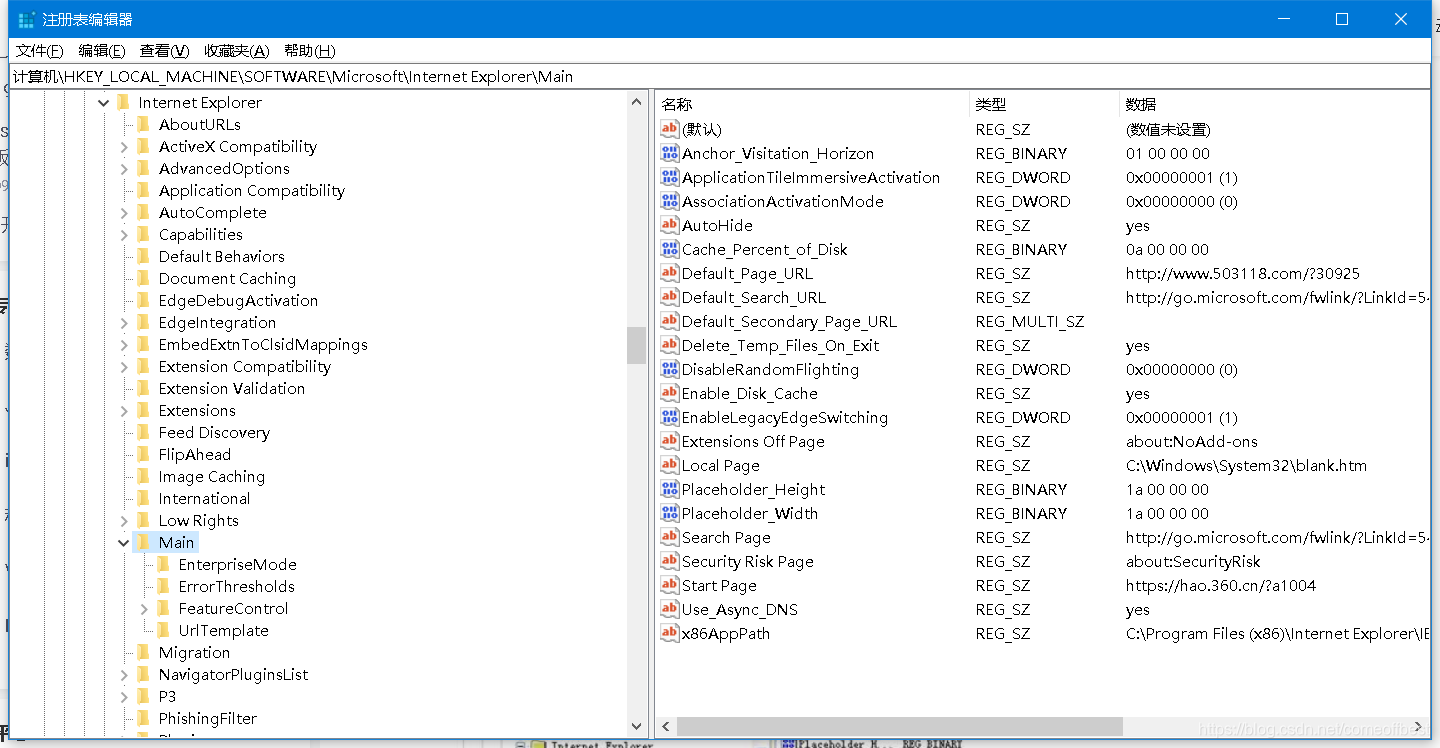Click the icon of Local Page value
Viewport: 1440px width, 748px height.
point(670,465)
